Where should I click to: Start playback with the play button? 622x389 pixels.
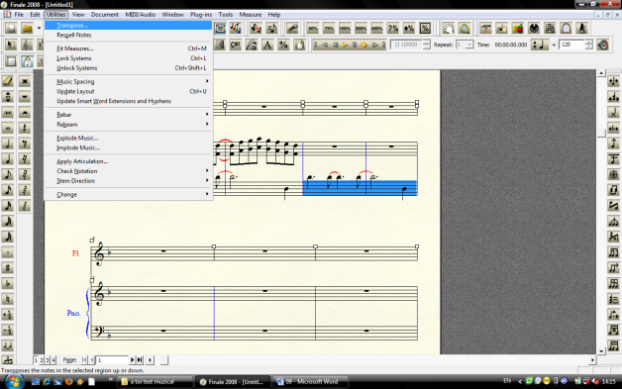[345, 45]
